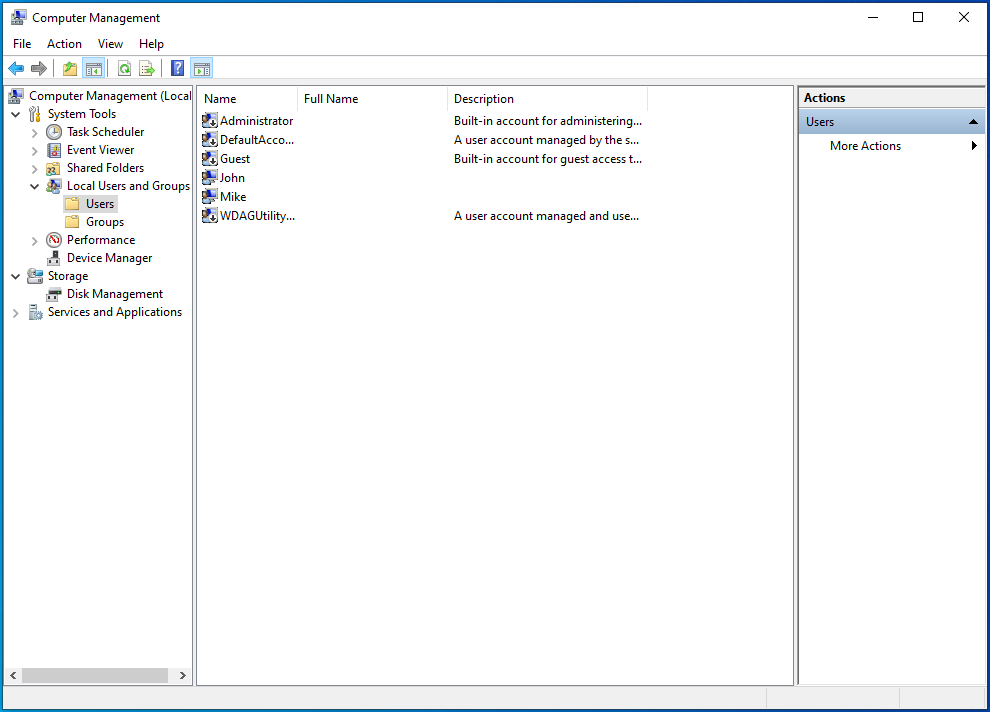Click the Refresh toolbar icon
The width and height of the screenshot is (990, 712).
tap(124, 69)
